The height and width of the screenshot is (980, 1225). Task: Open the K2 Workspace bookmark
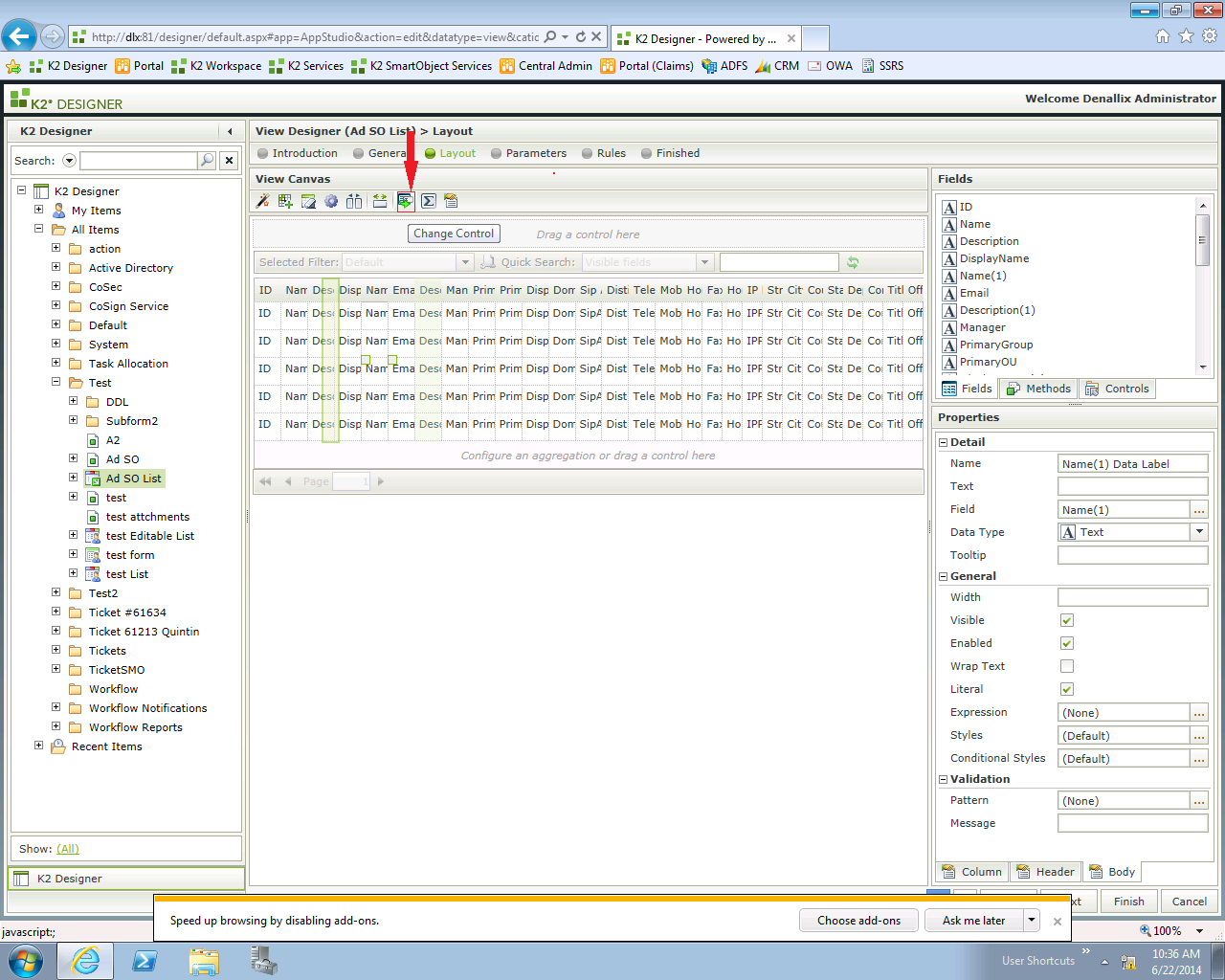pos(216,66)
